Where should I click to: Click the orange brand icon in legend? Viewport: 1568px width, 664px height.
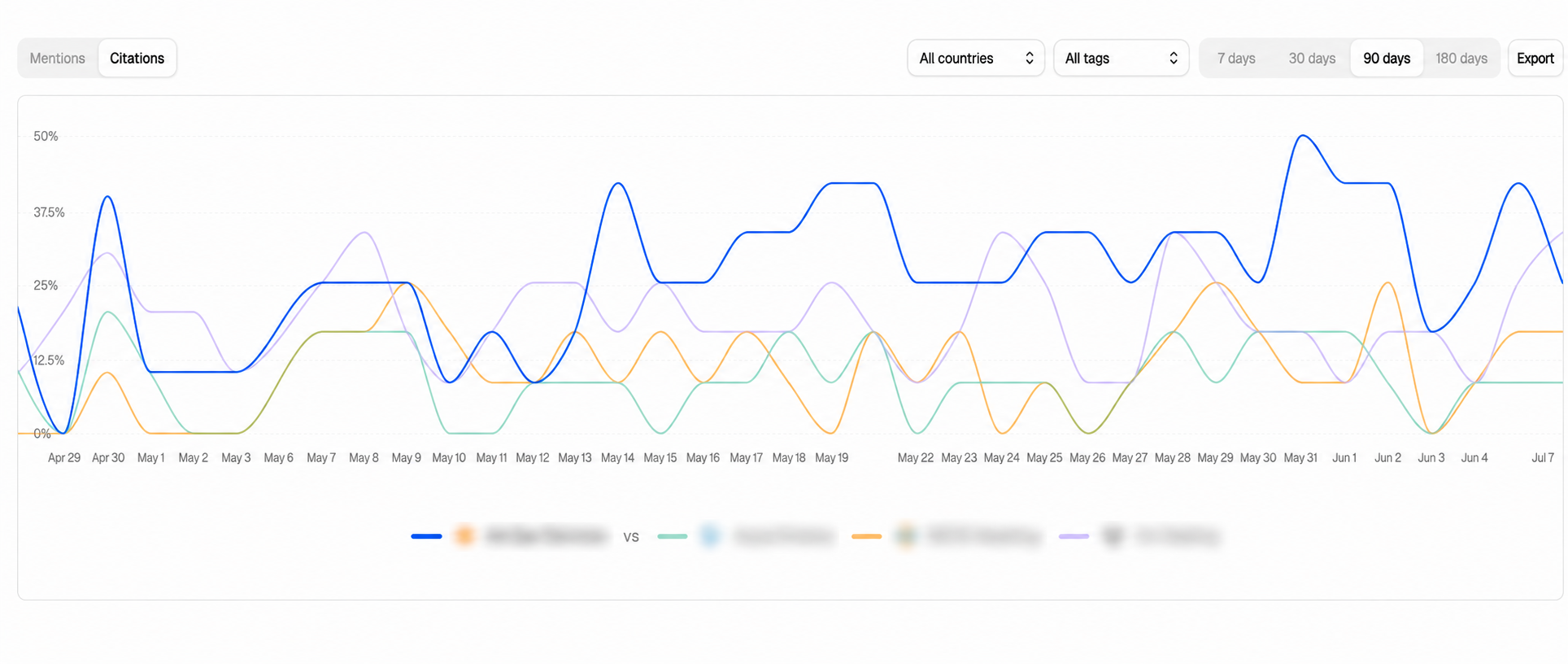tap(464, 536)
